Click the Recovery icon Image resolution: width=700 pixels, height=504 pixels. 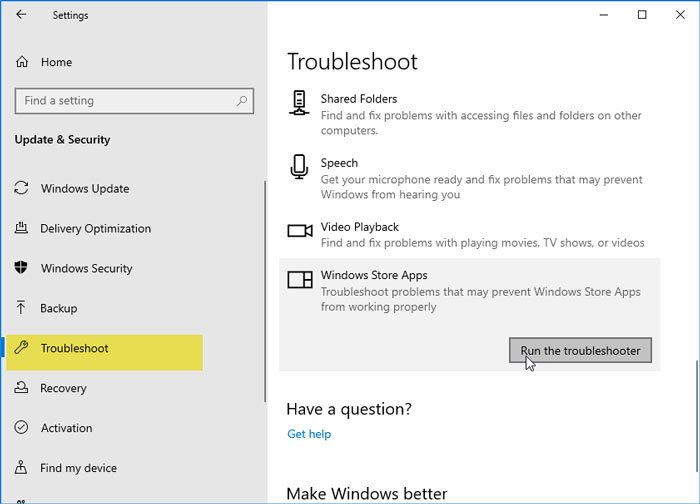point(21,387)
